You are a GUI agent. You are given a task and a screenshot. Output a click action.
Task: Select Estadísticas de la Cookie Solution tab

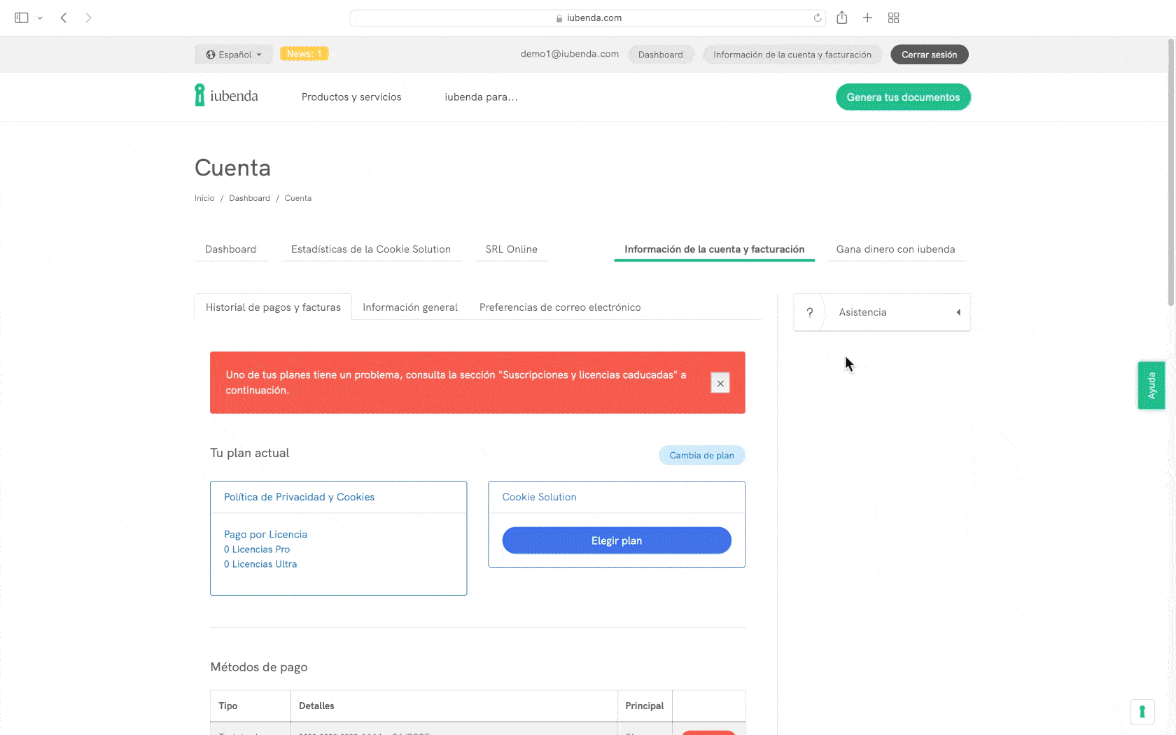(370, 249)
